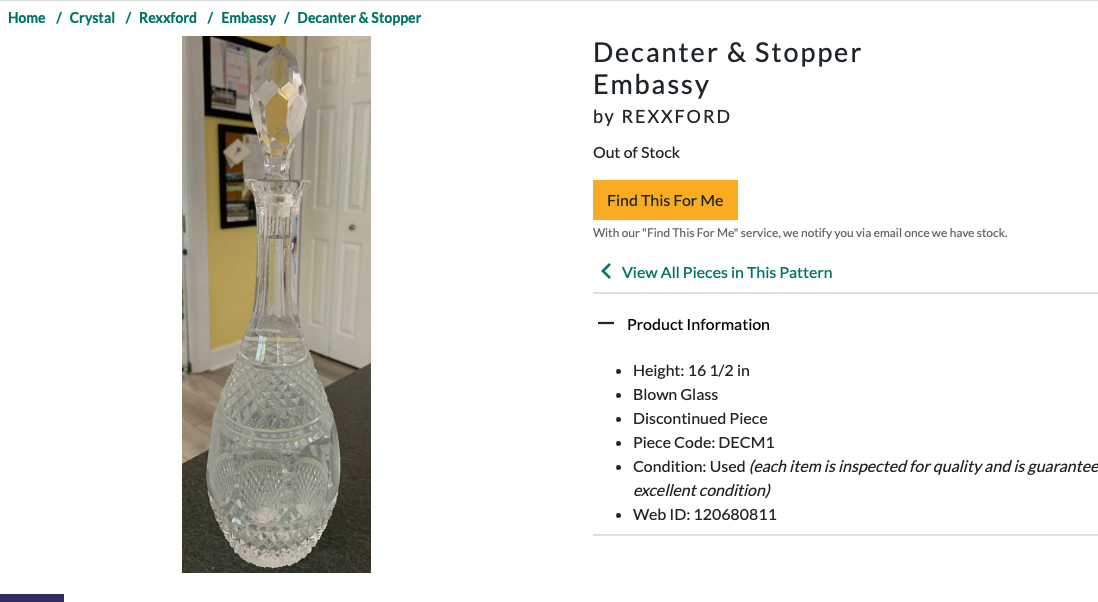1098x602 pixels.
Task: Go to the Home breadcrumb link
Action: coord(27,18)
